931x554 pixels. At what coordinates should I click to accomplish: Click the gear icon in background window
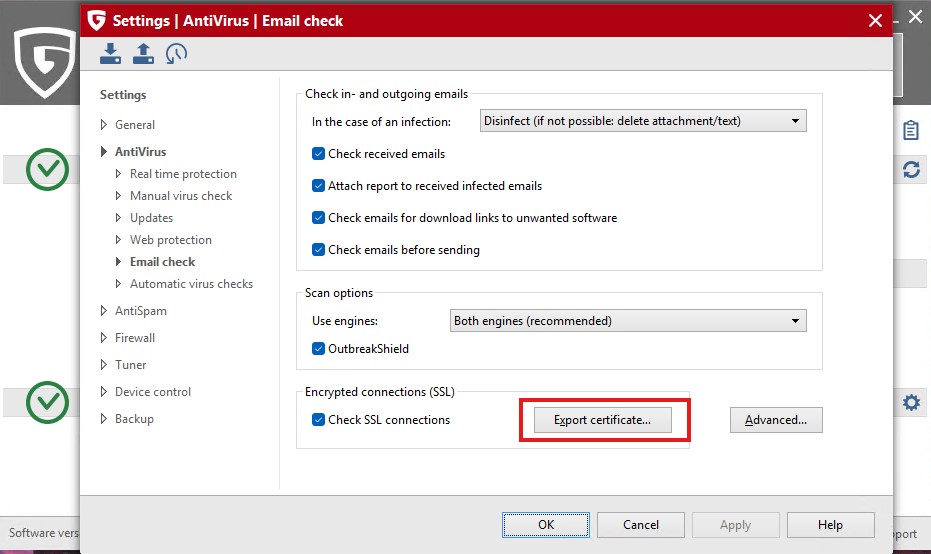tap(911, 403)
